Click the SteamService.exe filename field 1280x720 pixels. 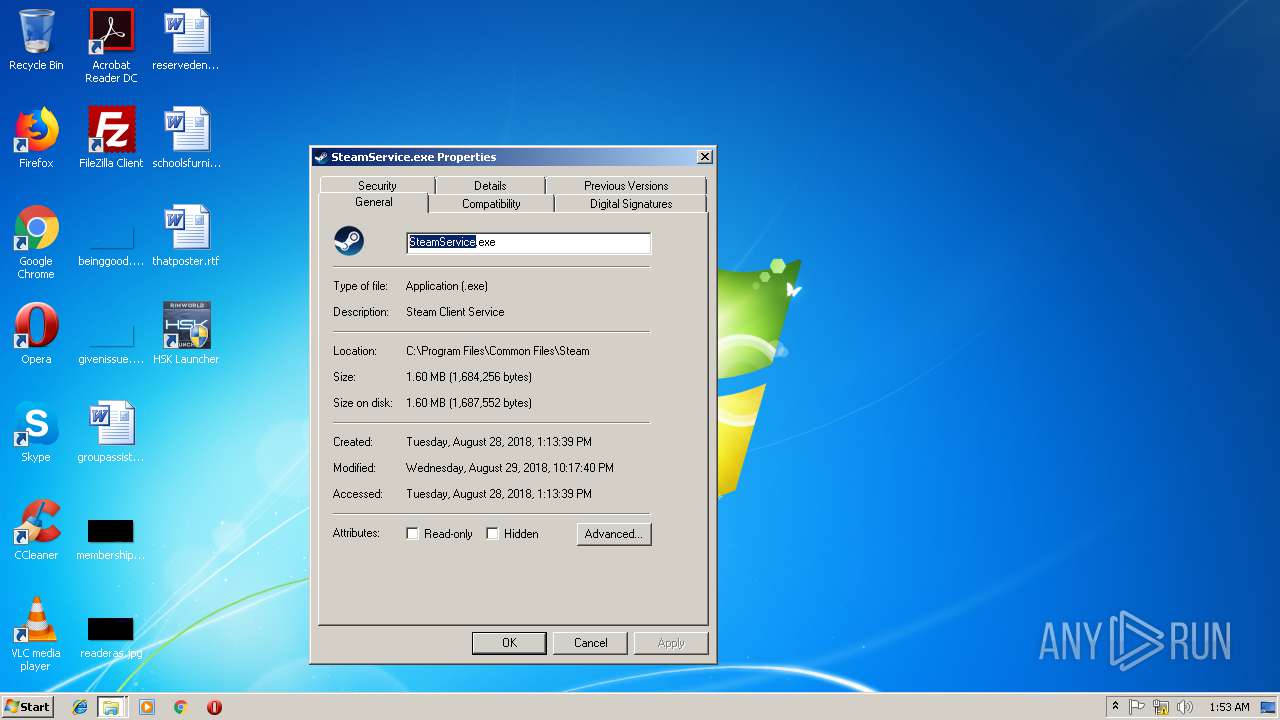point(529,243)
